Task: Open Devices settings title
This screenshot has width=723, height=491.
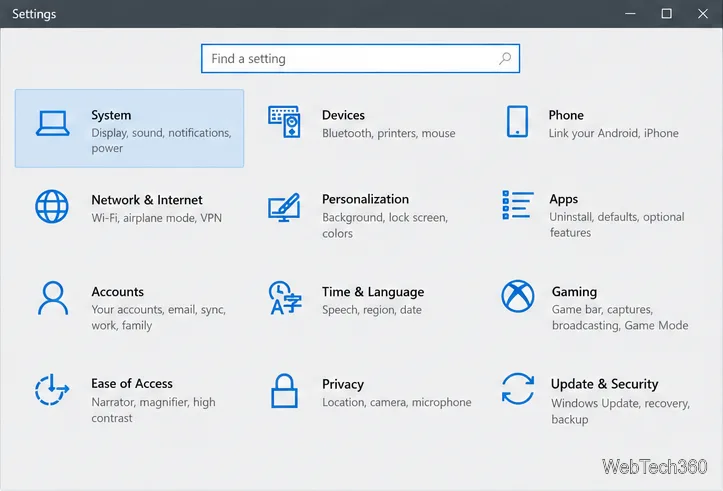Action: tap(343, 115)
